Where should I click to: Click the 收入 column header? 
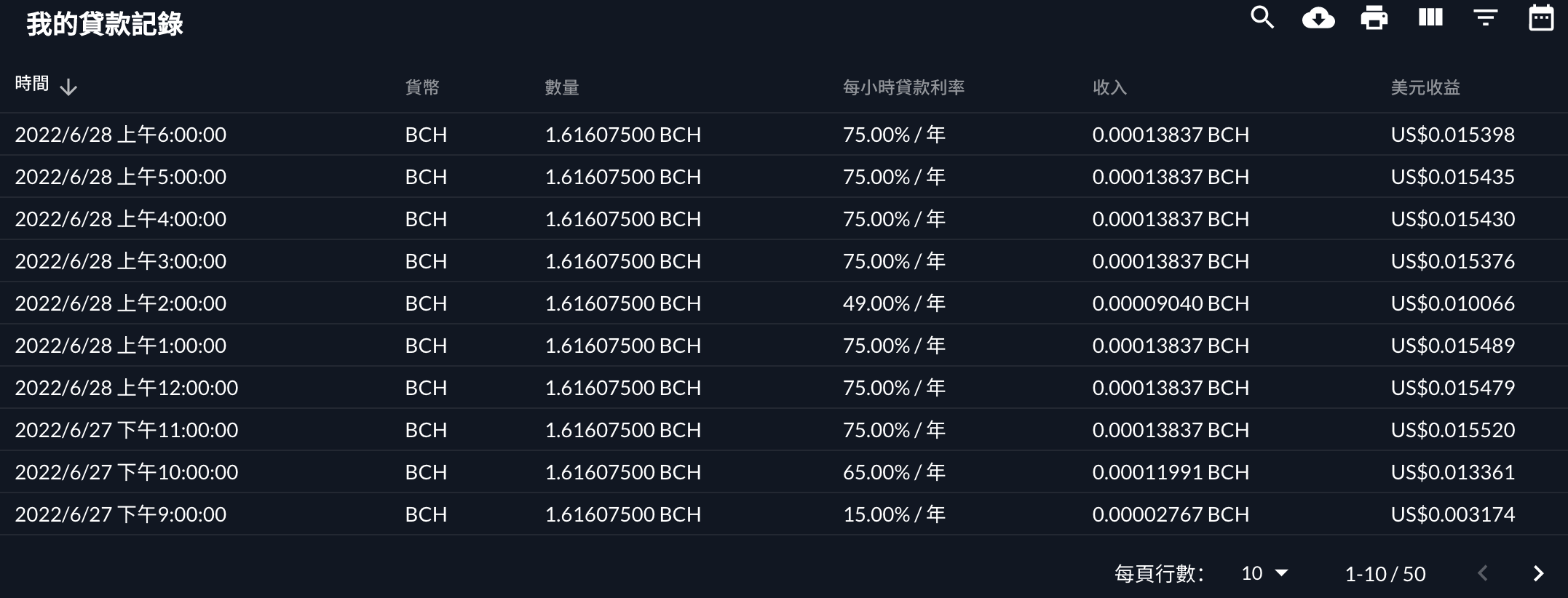[x=1109, y=87]
